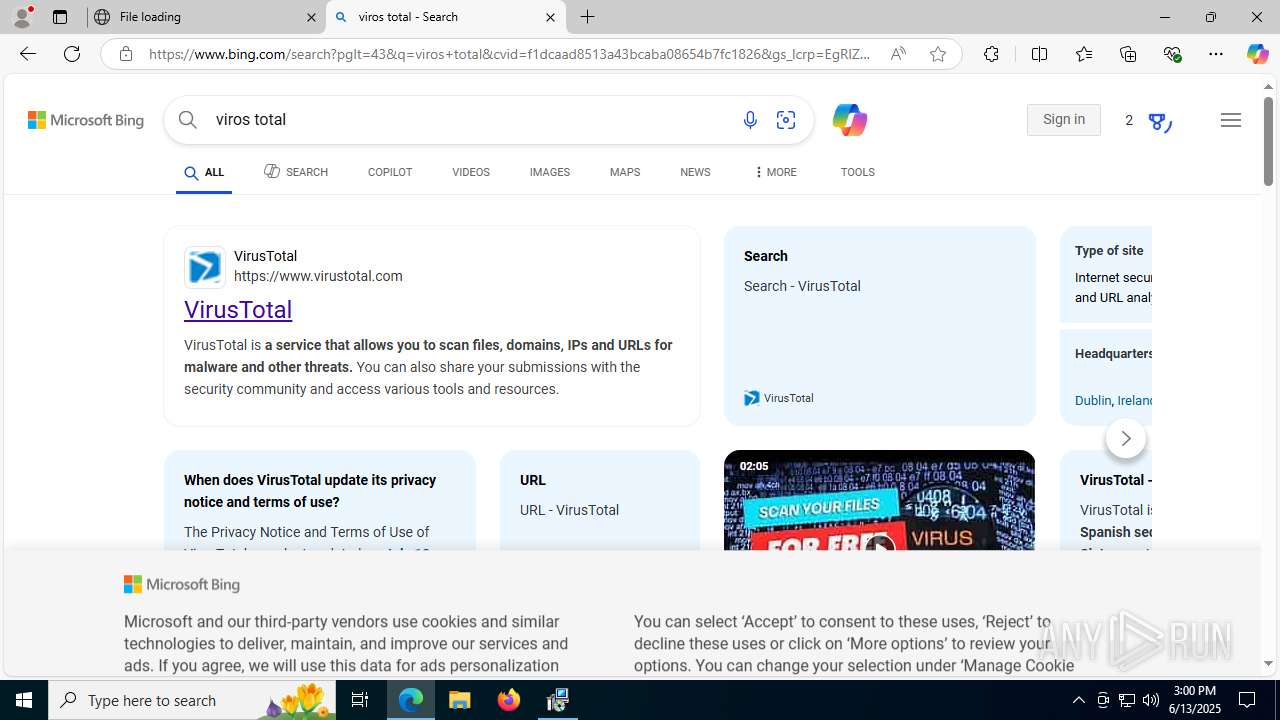Open the privacy notice question card
1280x720 pixels.
320,500
